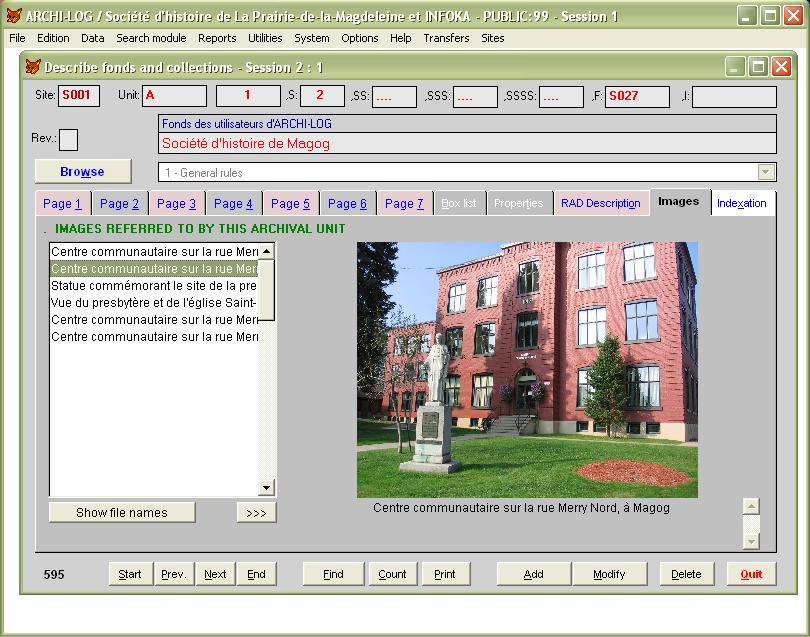Open the Indexation tab
The image size is (810, 637).
point(741,203)
